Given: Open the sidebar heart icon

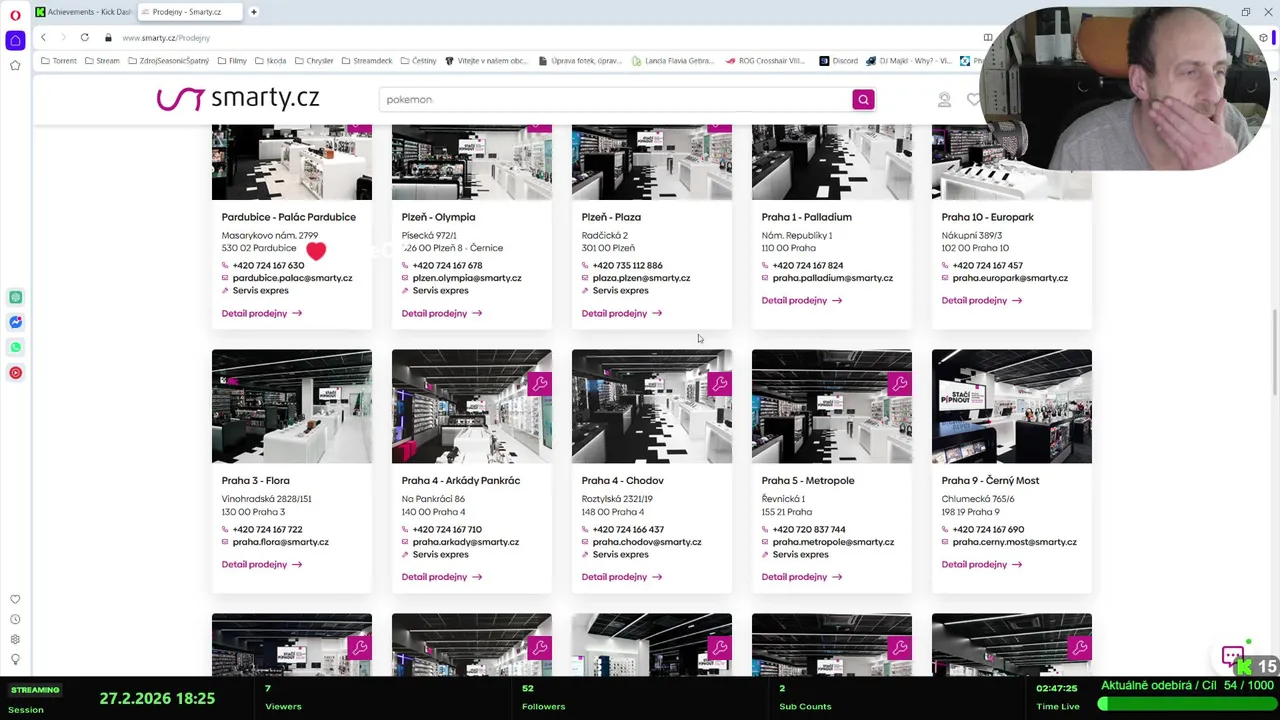Looking at the screenshot, I should [x=15, y=599].
